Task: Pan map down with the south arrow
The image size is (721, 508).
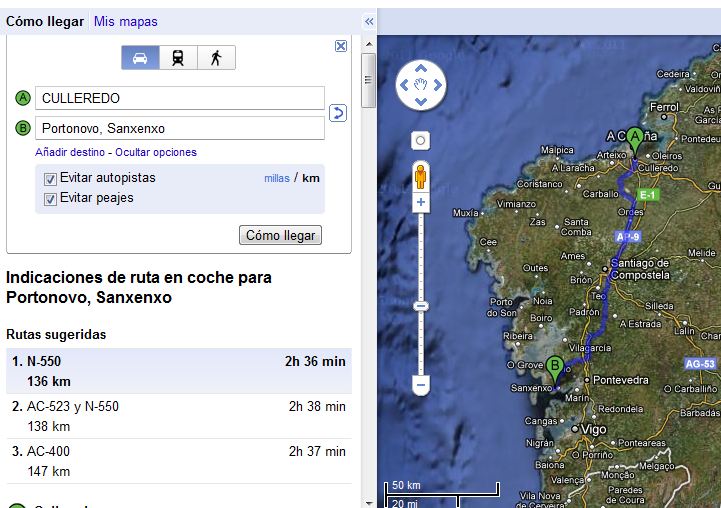Action: click(x=421, y=102)
